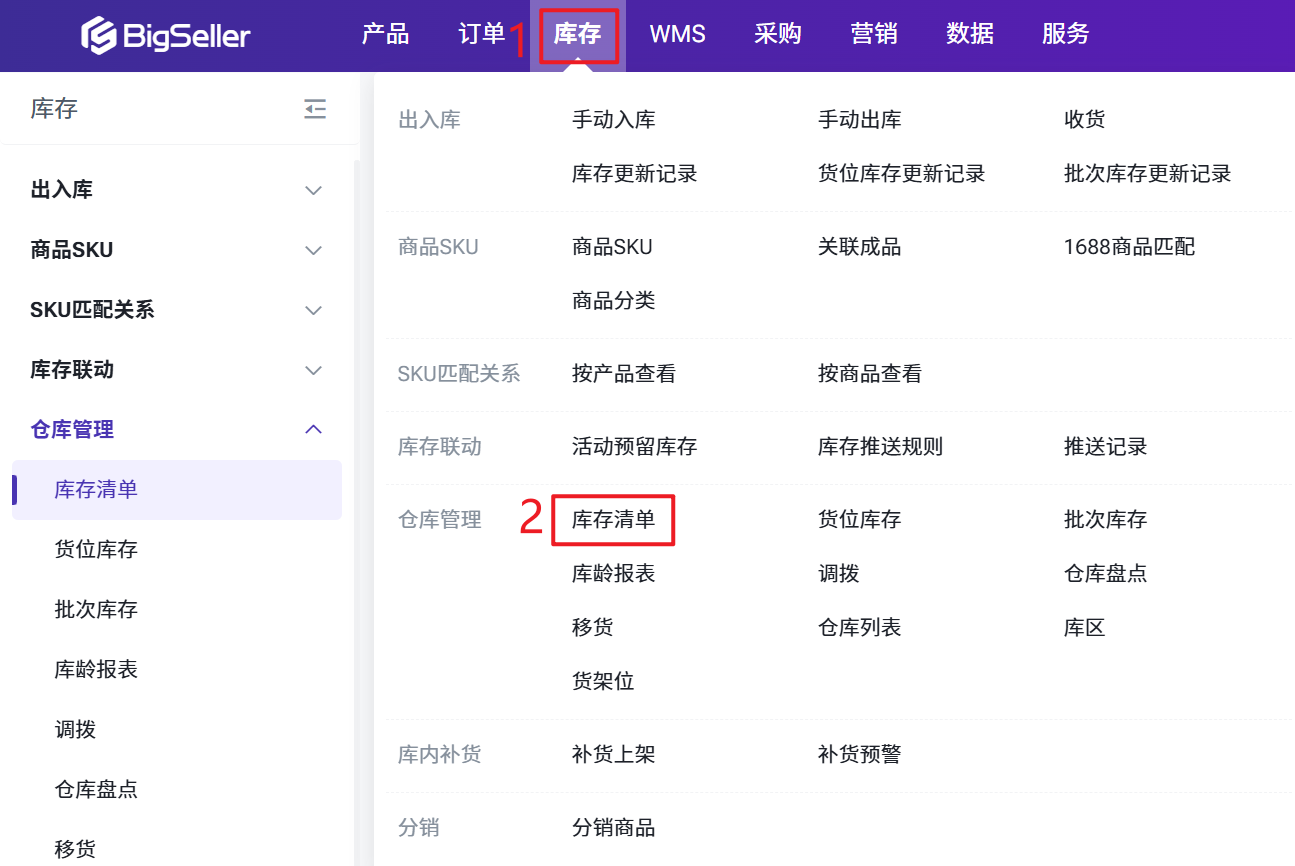Screen dimensions: 1295x866
Task: Open the 订单 top navigation item
Action: point(481,34)
